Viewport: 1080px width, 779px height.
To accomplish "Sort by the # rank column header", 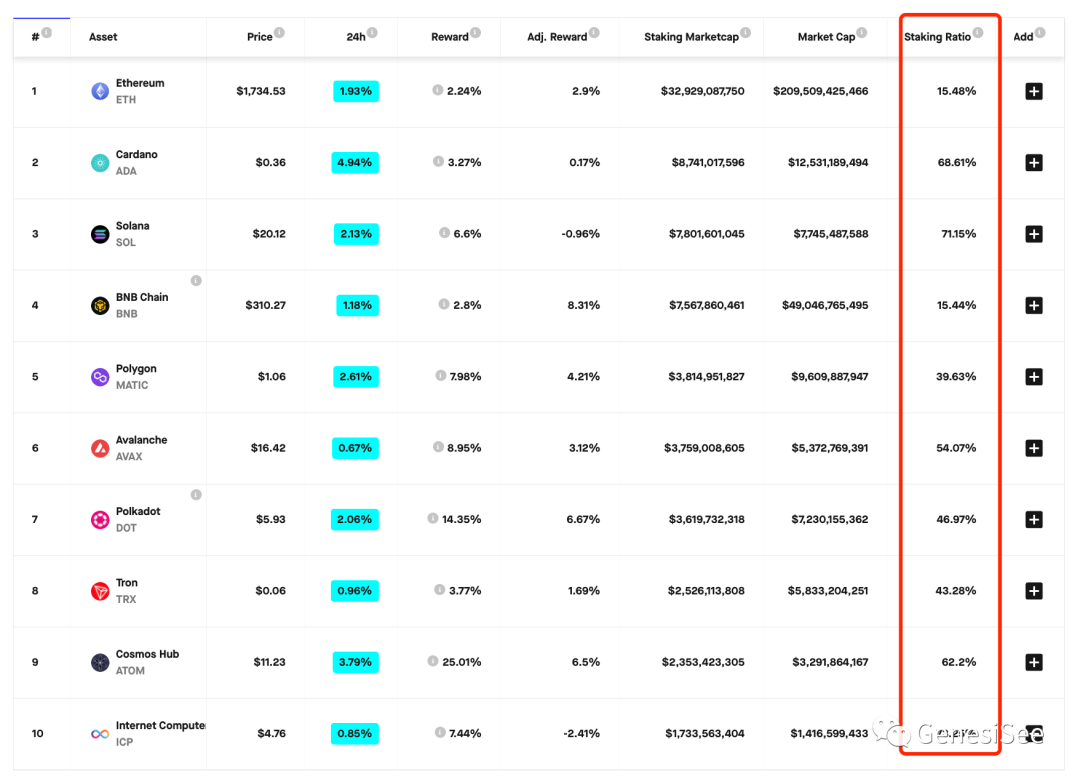I will (35, 37).
